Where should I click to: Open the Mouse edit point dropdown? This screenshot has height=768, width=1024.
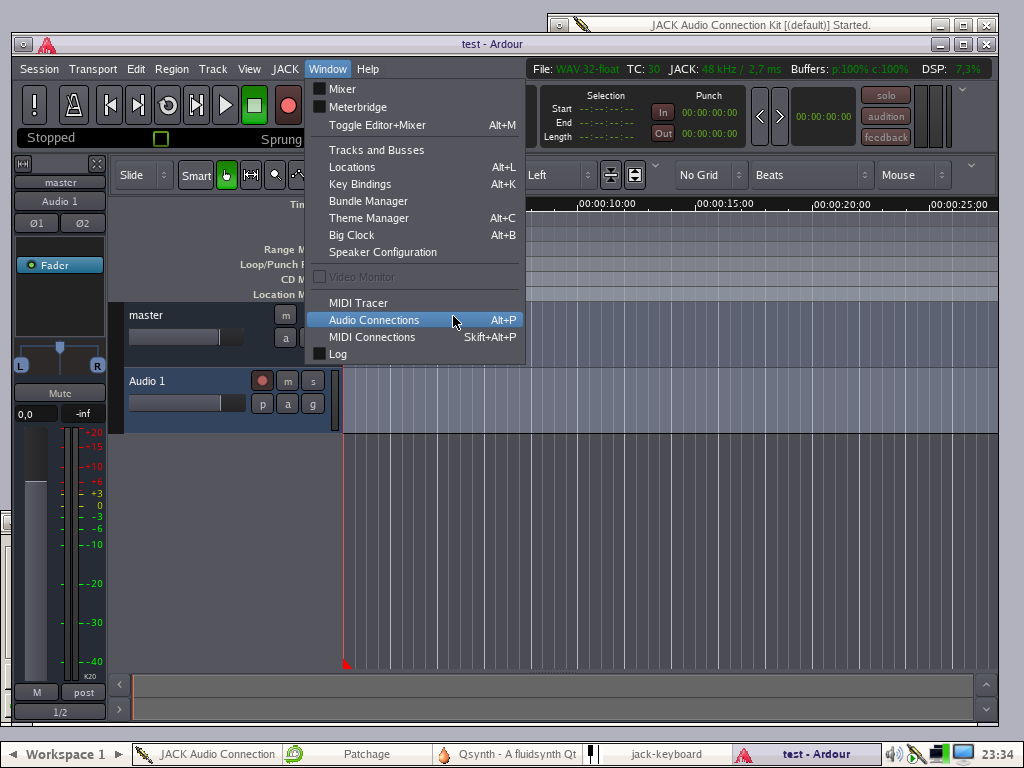tap(913, 175)
